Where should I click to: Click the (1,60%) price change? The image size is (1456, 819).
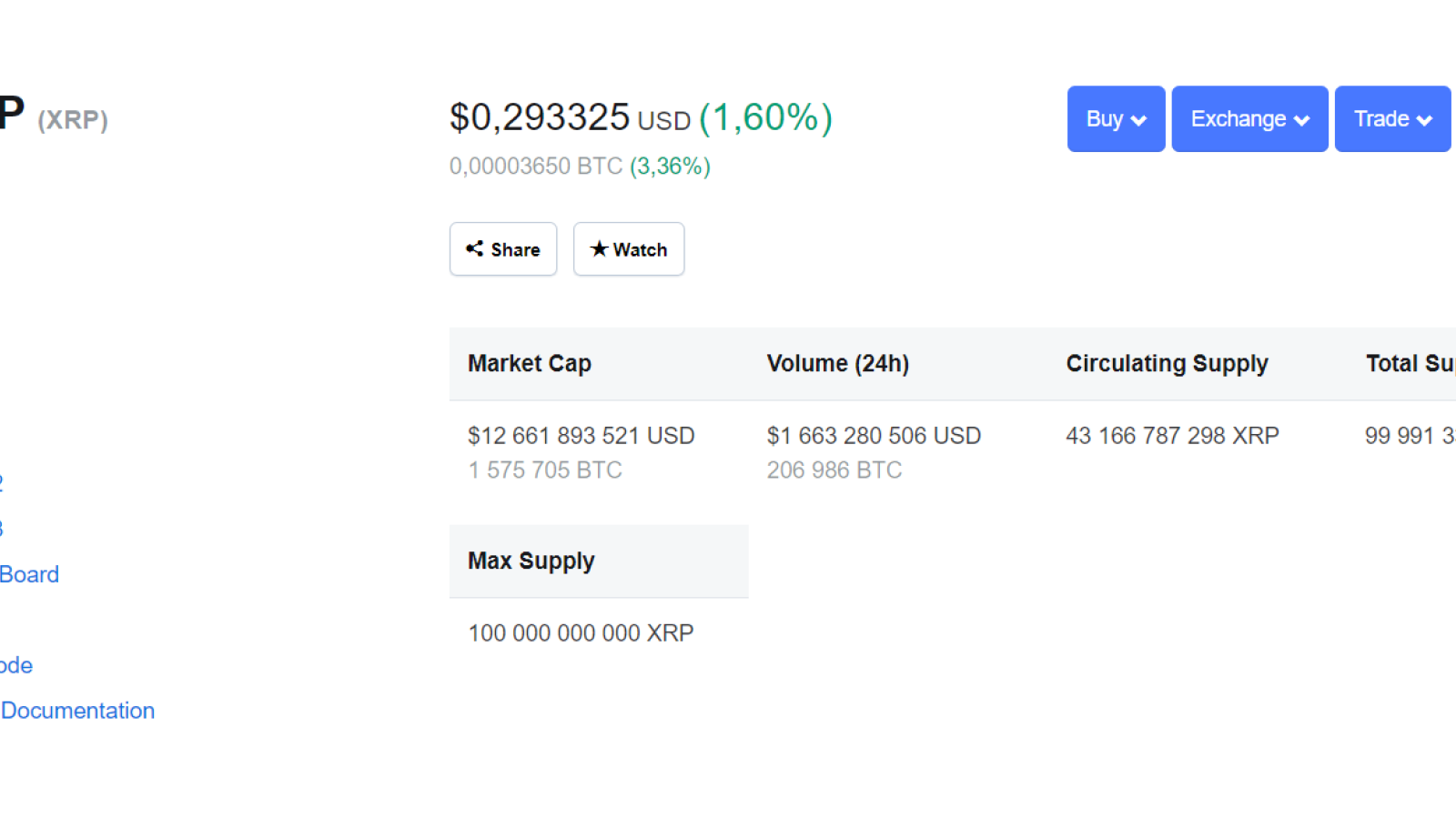pyautogui.click(x=765, y=117)
